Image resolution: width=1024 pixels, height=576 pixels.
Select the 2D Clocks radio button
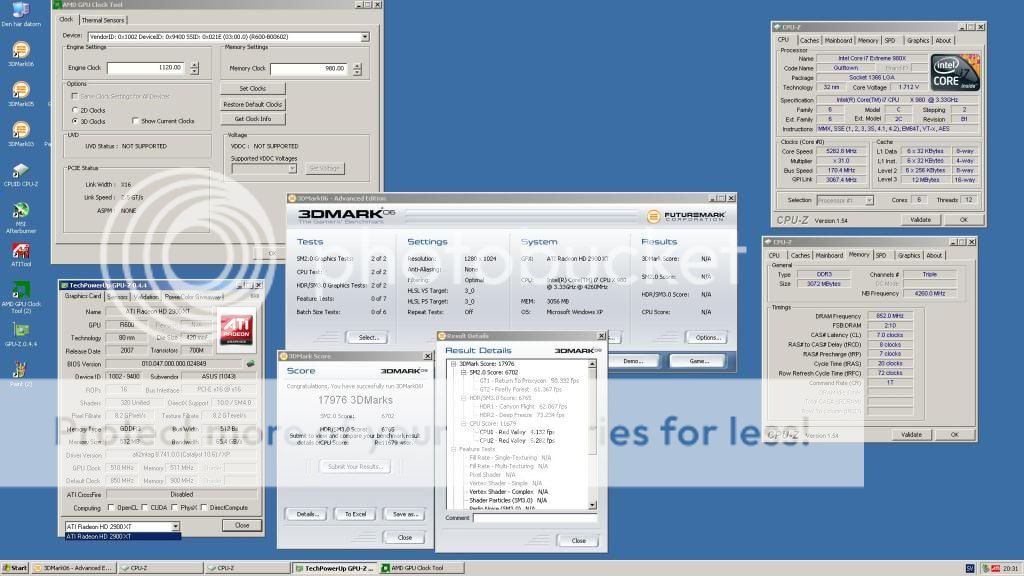coord(75,109)
